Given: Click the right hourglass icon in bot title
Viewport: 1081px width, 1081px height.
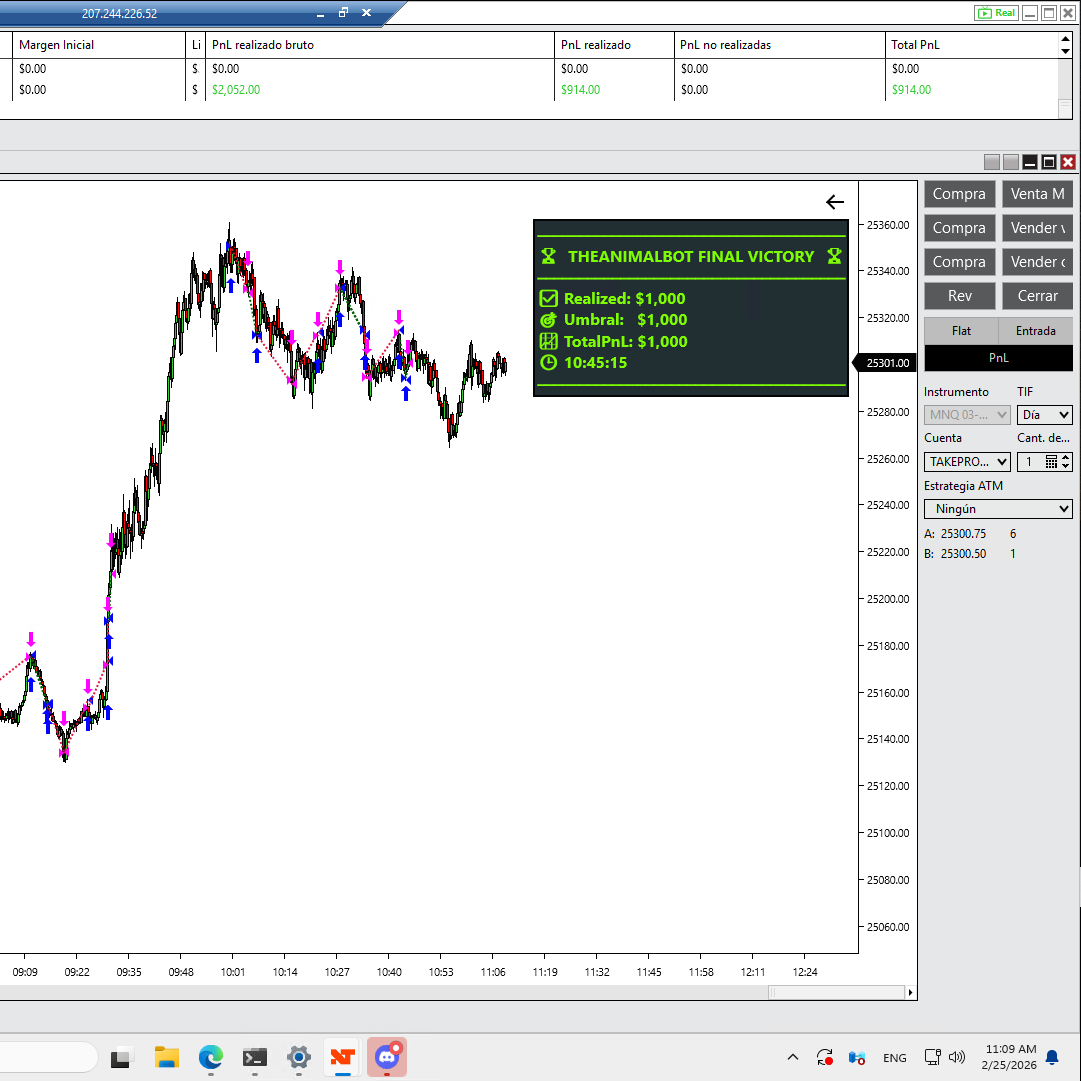Looking at the screenshot, I should point(834,256).
